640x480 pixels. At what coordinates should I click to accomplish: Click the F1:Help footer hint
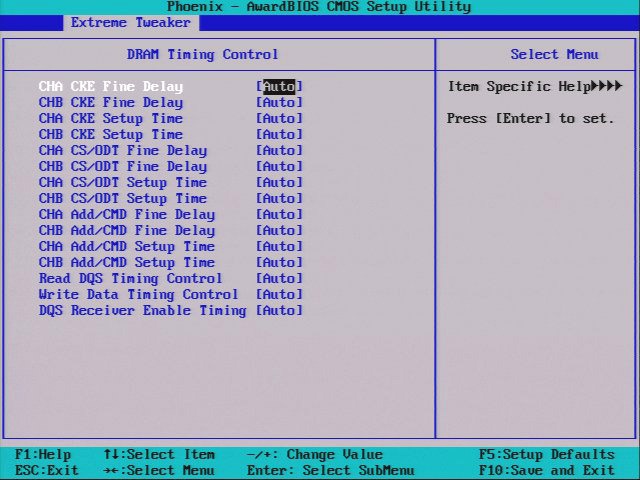click(x=43, y=455)
